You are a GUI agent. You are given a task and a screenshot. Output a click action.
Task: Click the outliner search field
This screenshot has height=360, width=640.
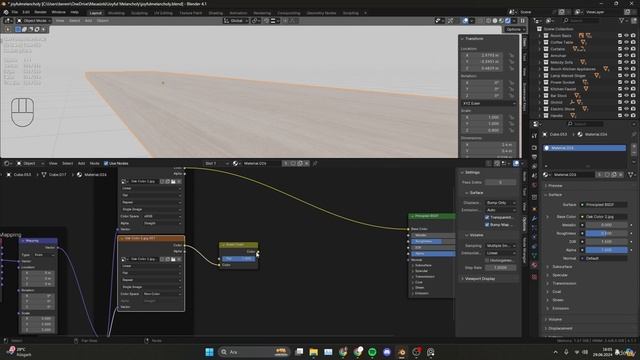(581, 20)
